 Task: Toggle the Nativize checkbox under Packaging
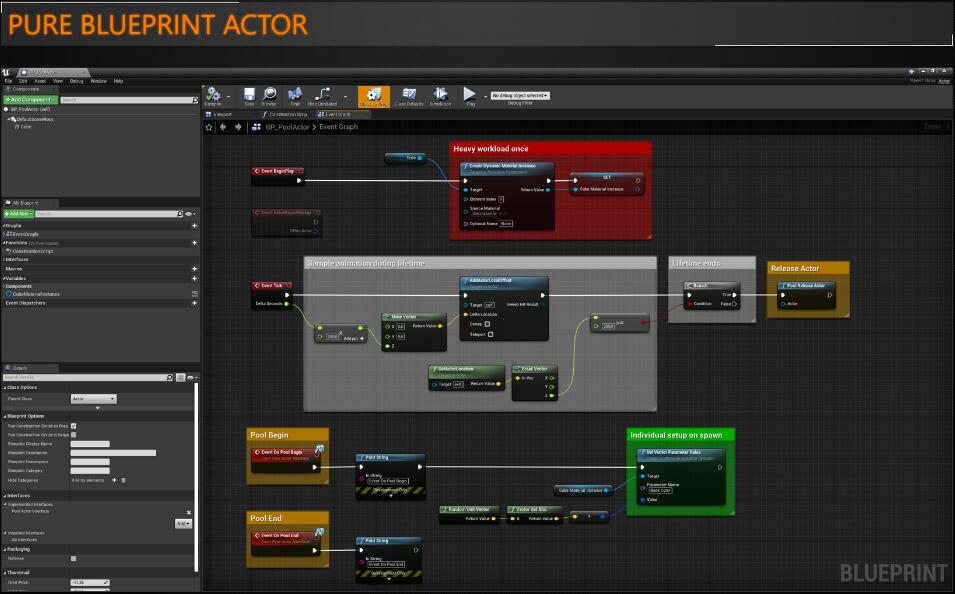(x=74, y=558)
